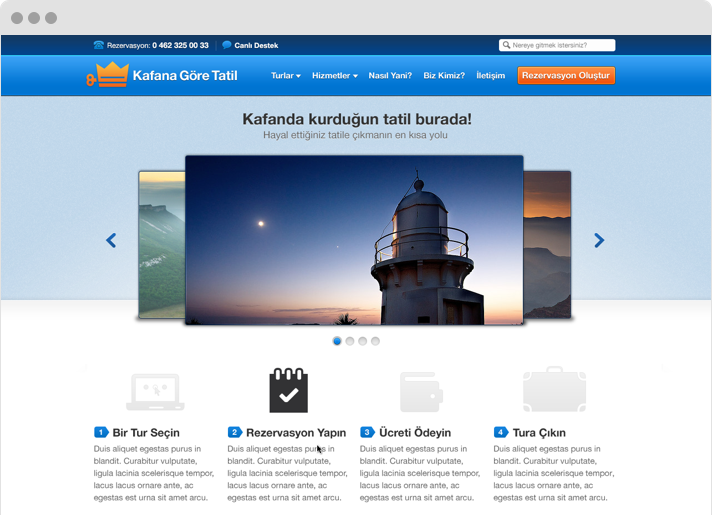Click the Canlı Destek chat bubble icon
Viewport: 712px width, 515px height.
coord(227,45)
